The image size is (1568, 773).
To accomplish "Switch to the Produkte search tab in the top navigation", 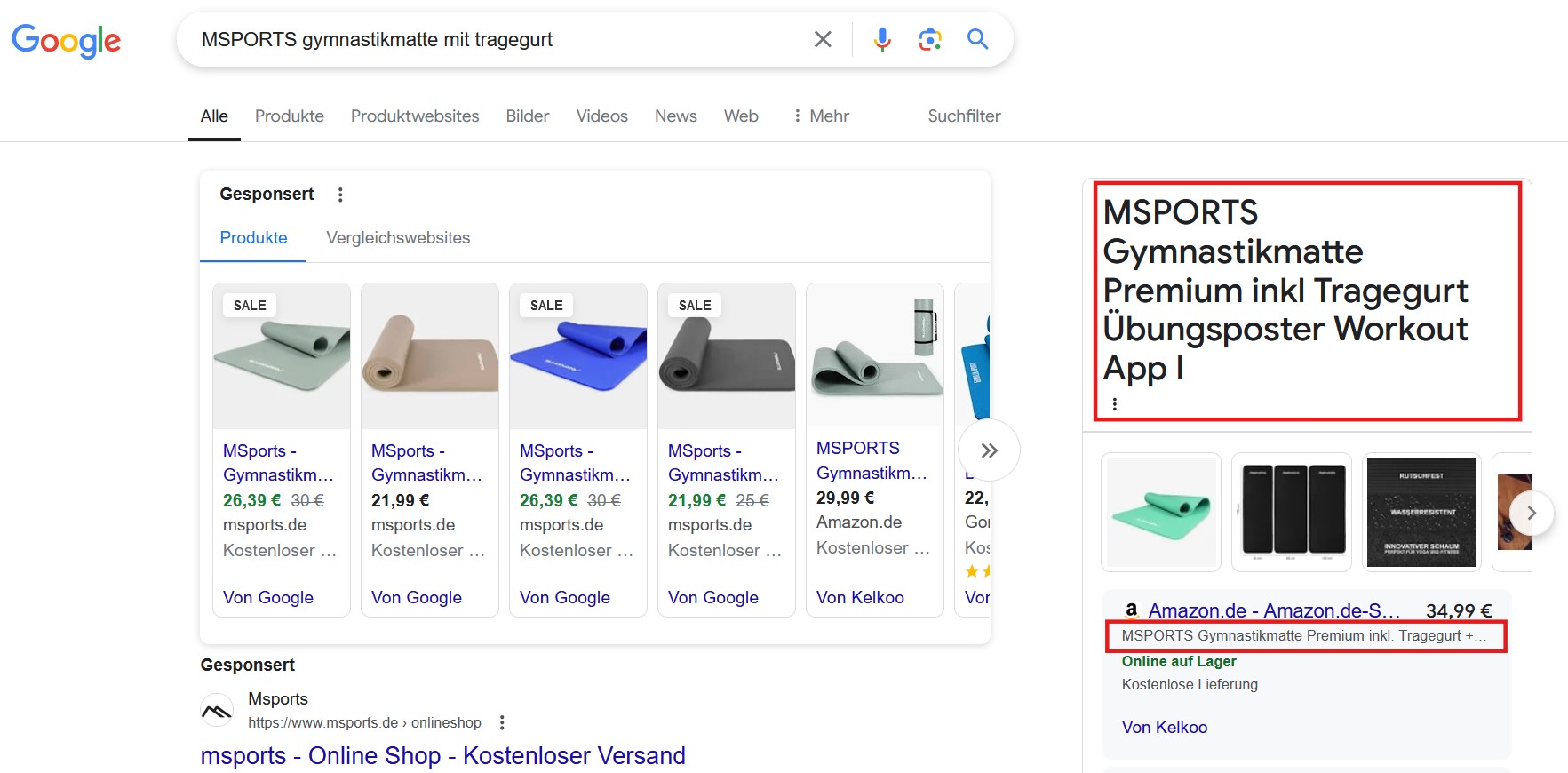I will (290, 116).
